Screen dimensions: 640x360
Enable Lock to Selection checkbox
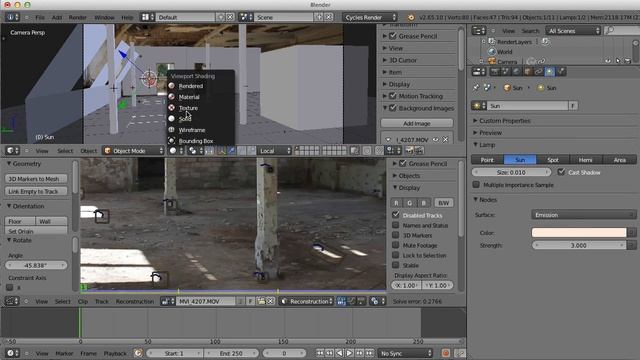click(x=396, y=255)
